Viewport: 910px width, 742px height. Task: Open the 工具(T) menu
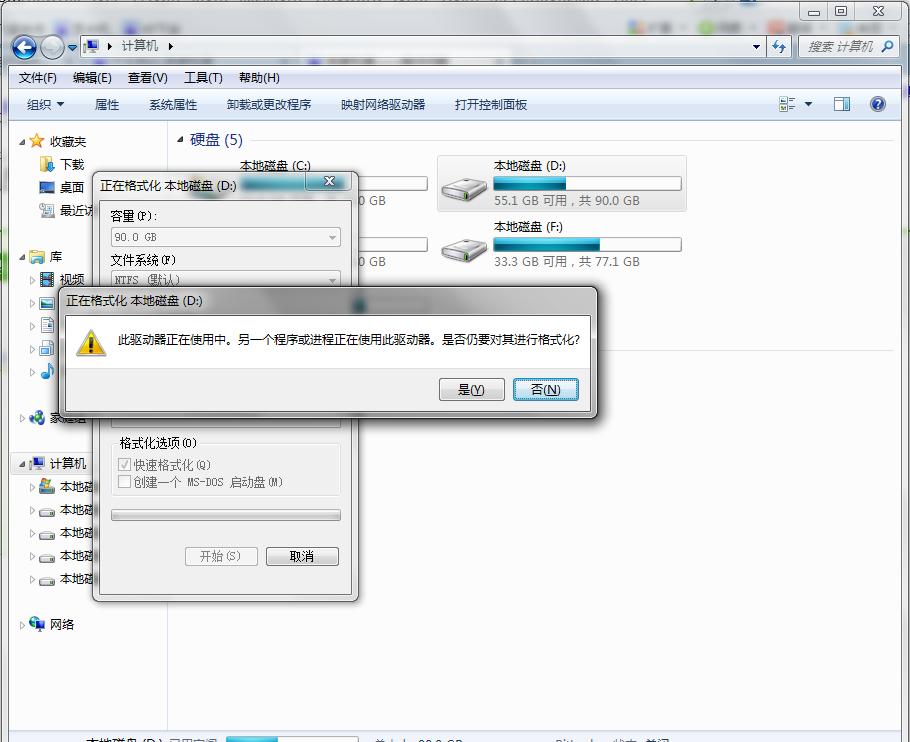tap(203, 78)
